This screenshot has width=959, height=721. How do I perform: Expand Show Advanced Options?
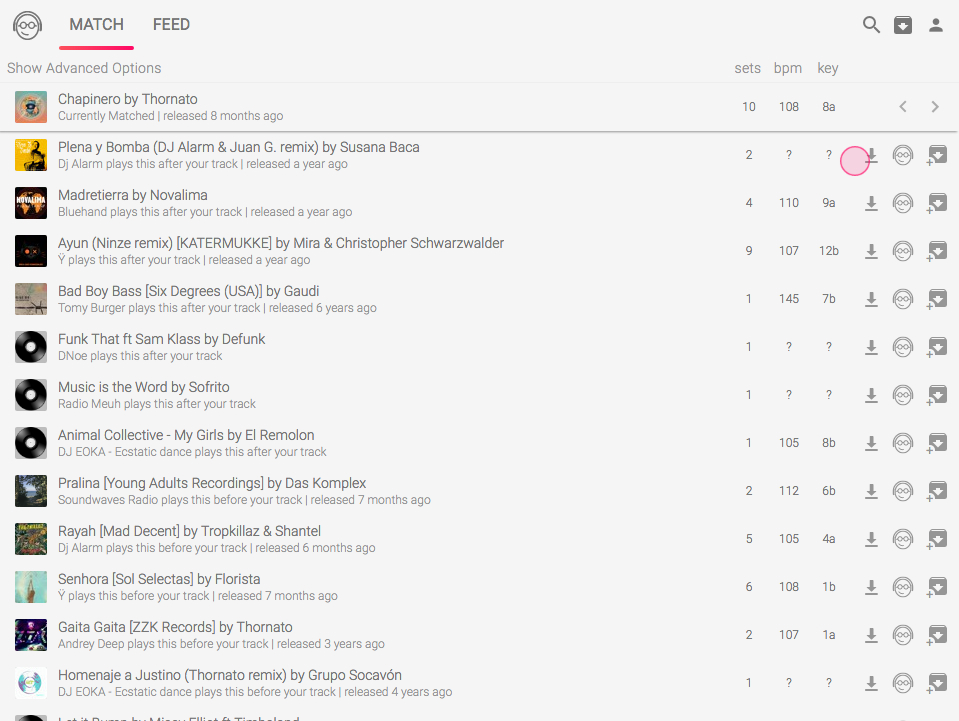click(x=84, y=68)
